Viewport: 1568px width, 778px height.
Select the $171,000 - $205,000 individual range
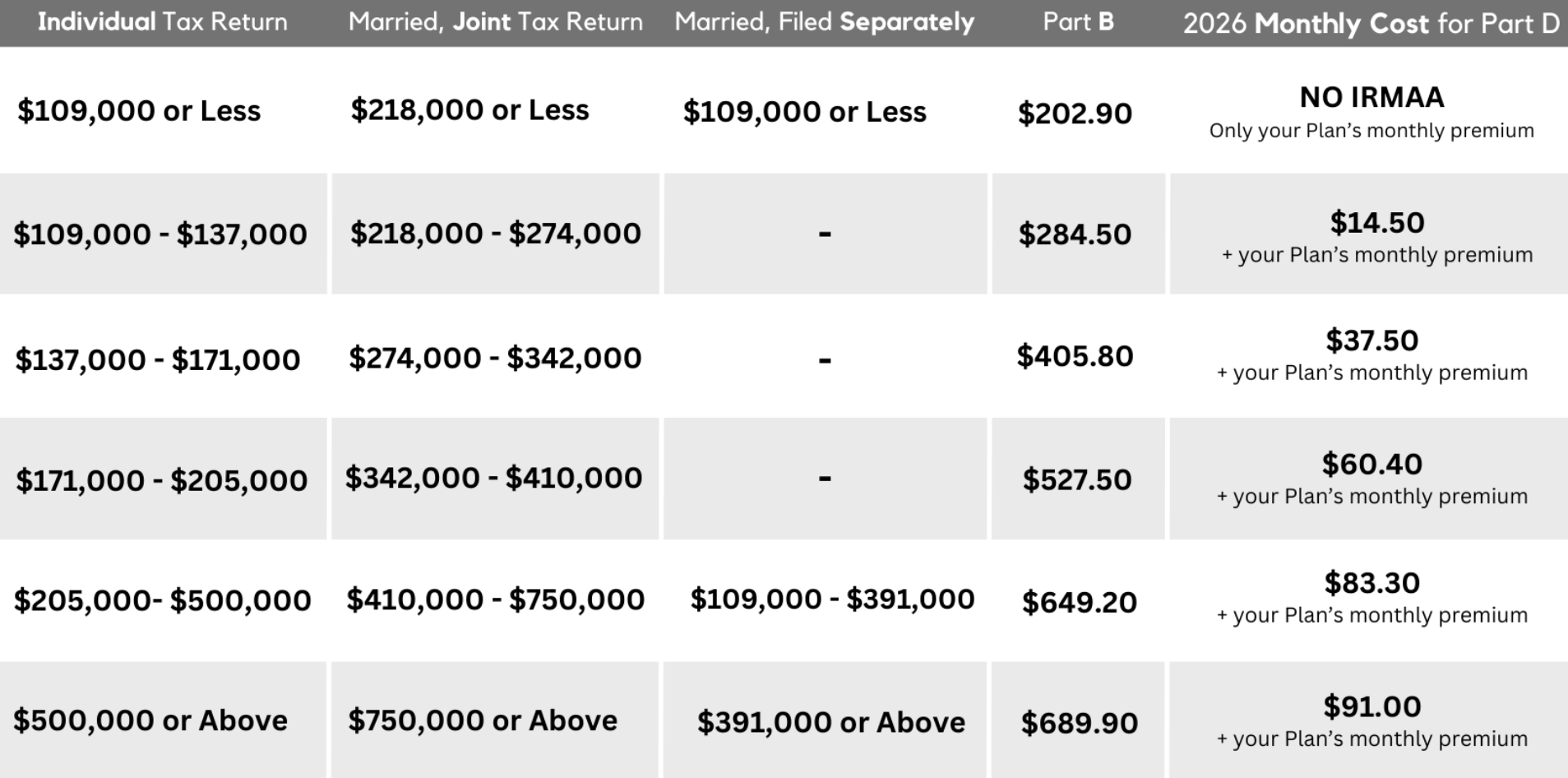click(161, 480)
